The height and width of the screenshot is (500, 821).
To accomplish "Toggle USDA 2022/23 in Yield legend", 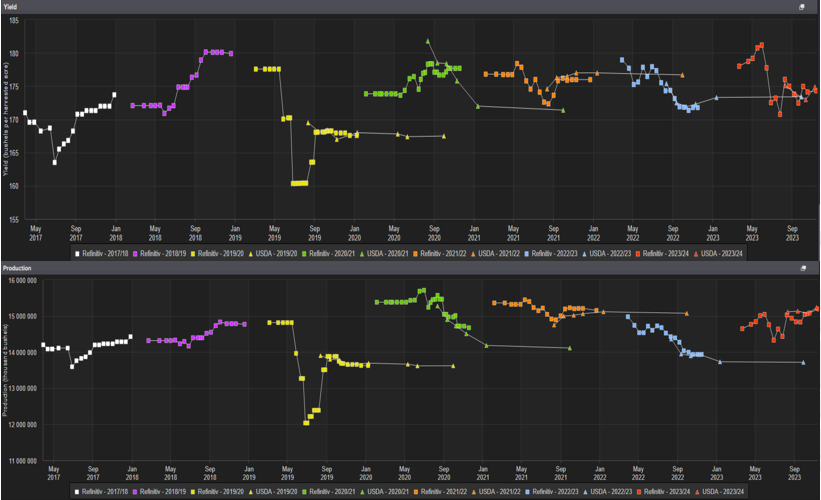I will tap(606, 253).
